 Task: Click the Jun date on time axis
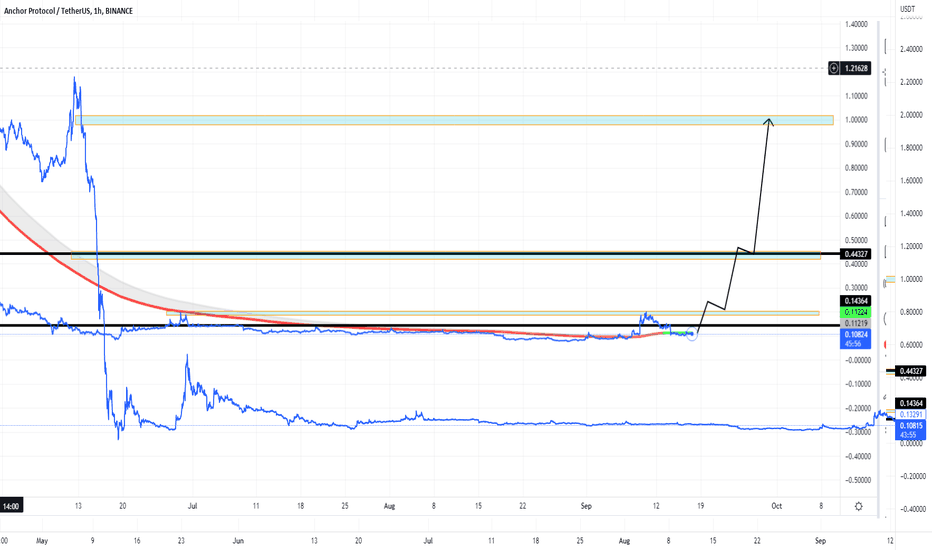[x=238, y=541]
